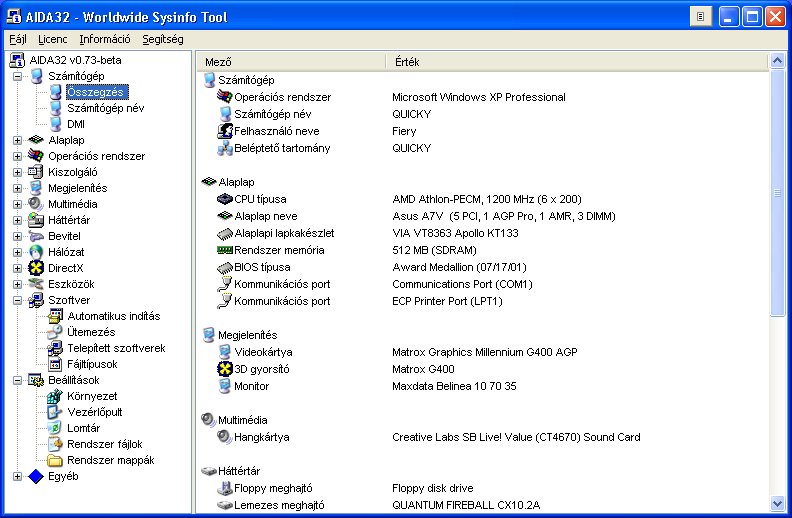The image size is (792, 518).
Task: Click the Érték column header
Action: click(x=577, y=62)
